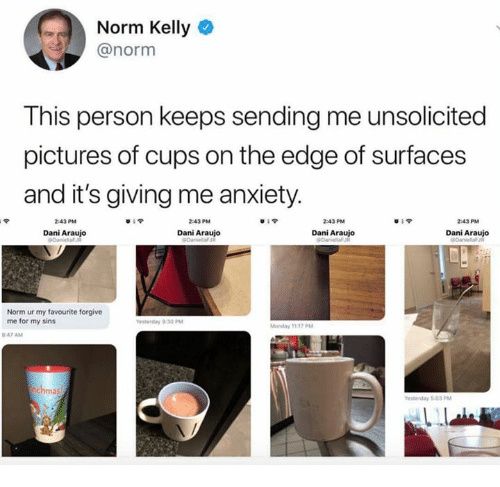Viewport: 500px width, 487px height.
Task: Click third Dani Araujo conversation header
Action: (x=333, y=233)
